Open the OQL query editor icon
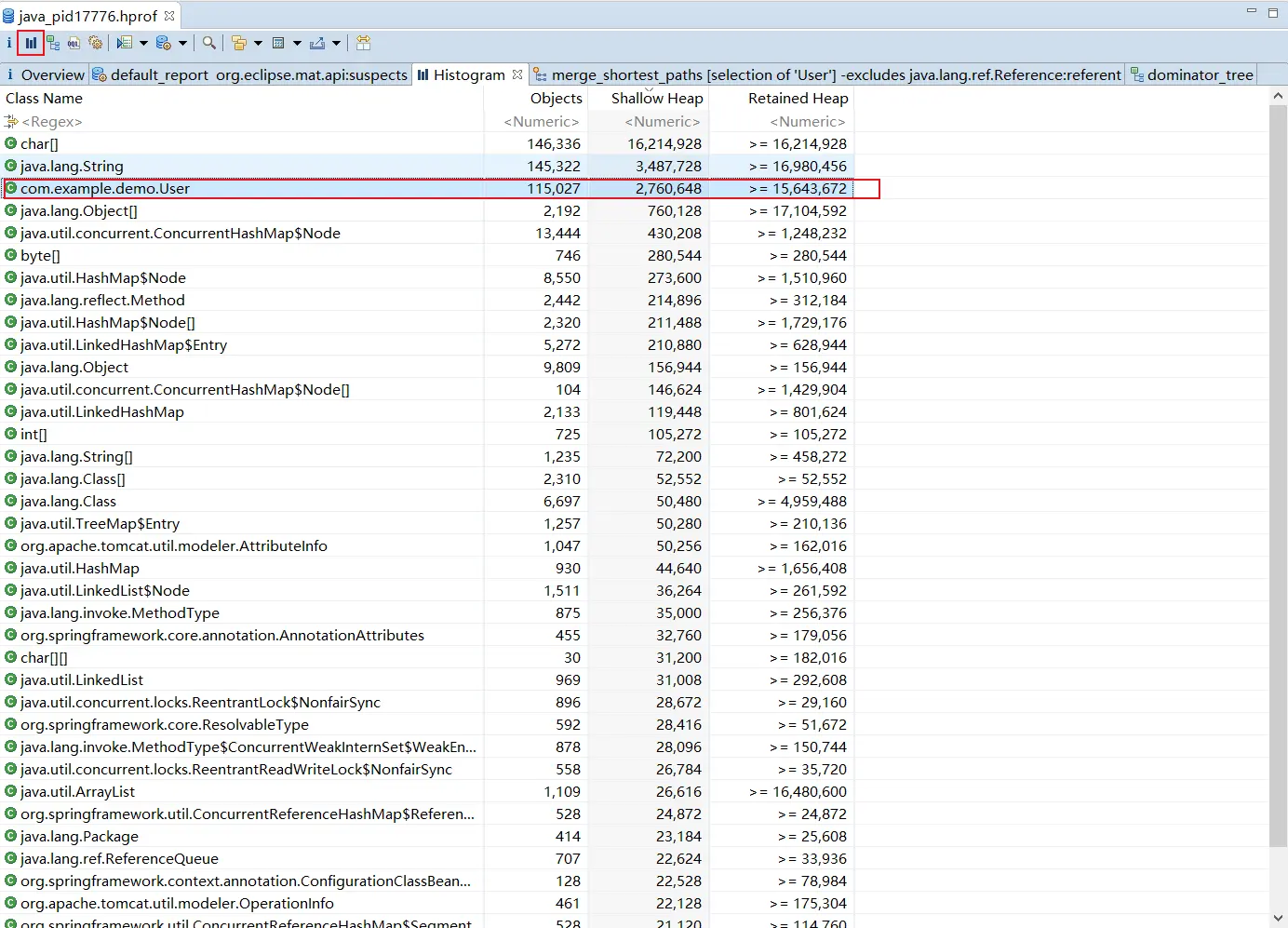Viewport: 1288px width, 928px height. pos(74,43)
